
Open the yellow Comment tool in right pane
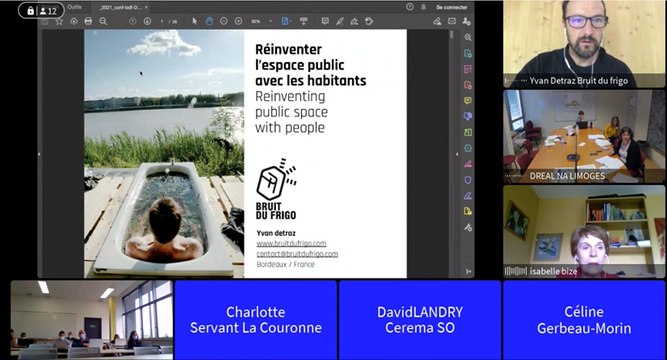click(468, 100)
